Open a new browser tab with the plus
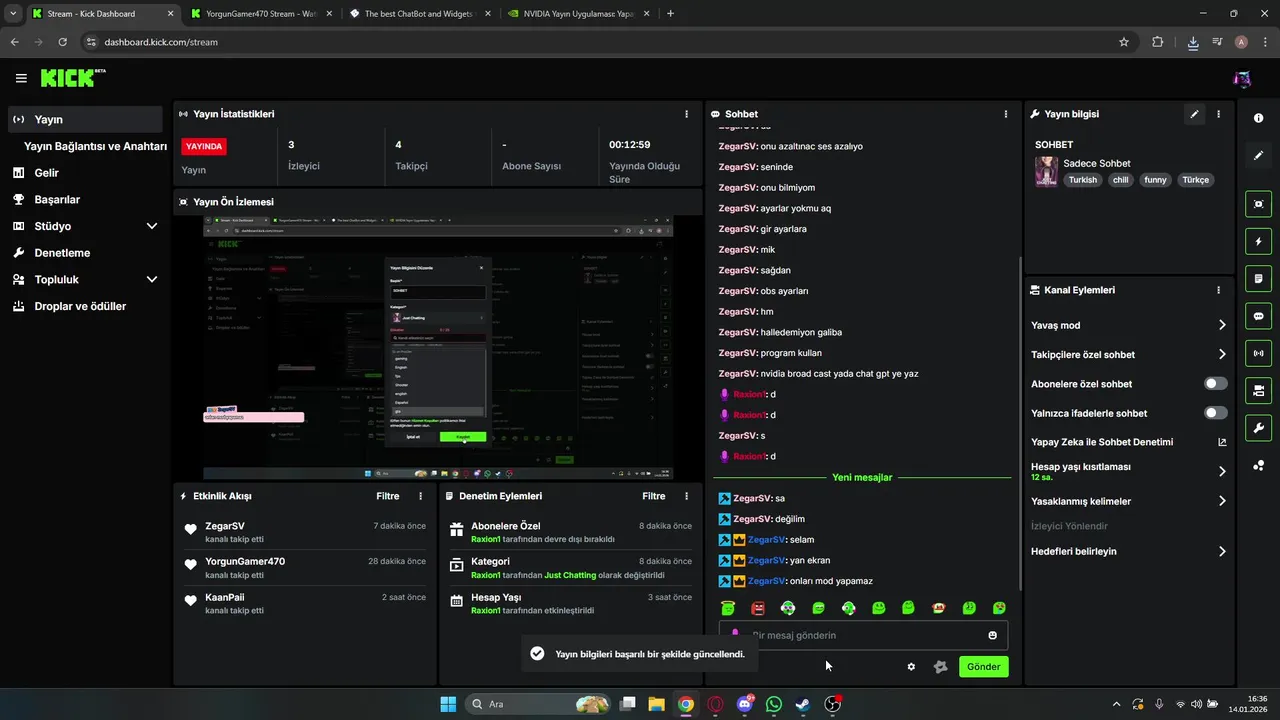 670,14
